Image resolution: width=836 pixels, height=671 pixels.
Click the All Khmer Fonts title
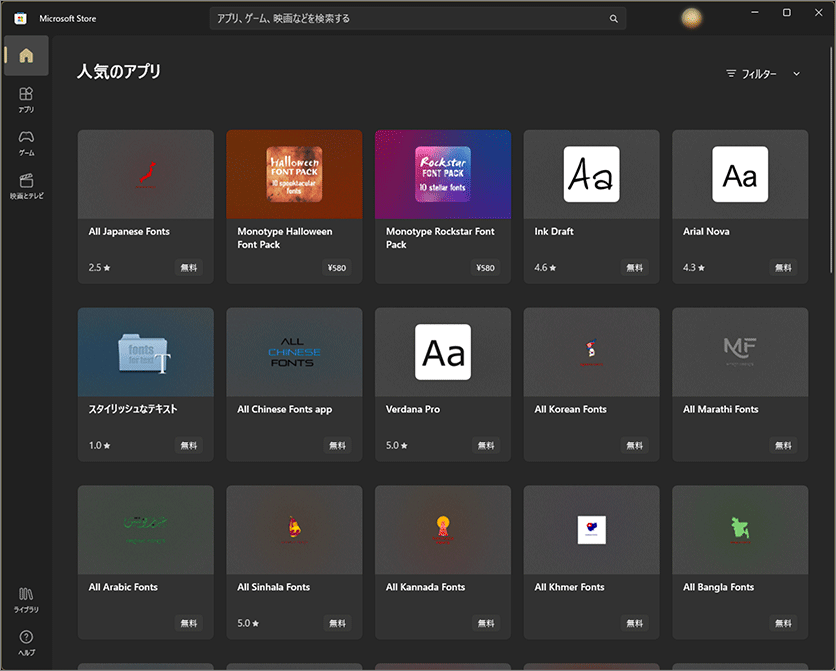569,587
